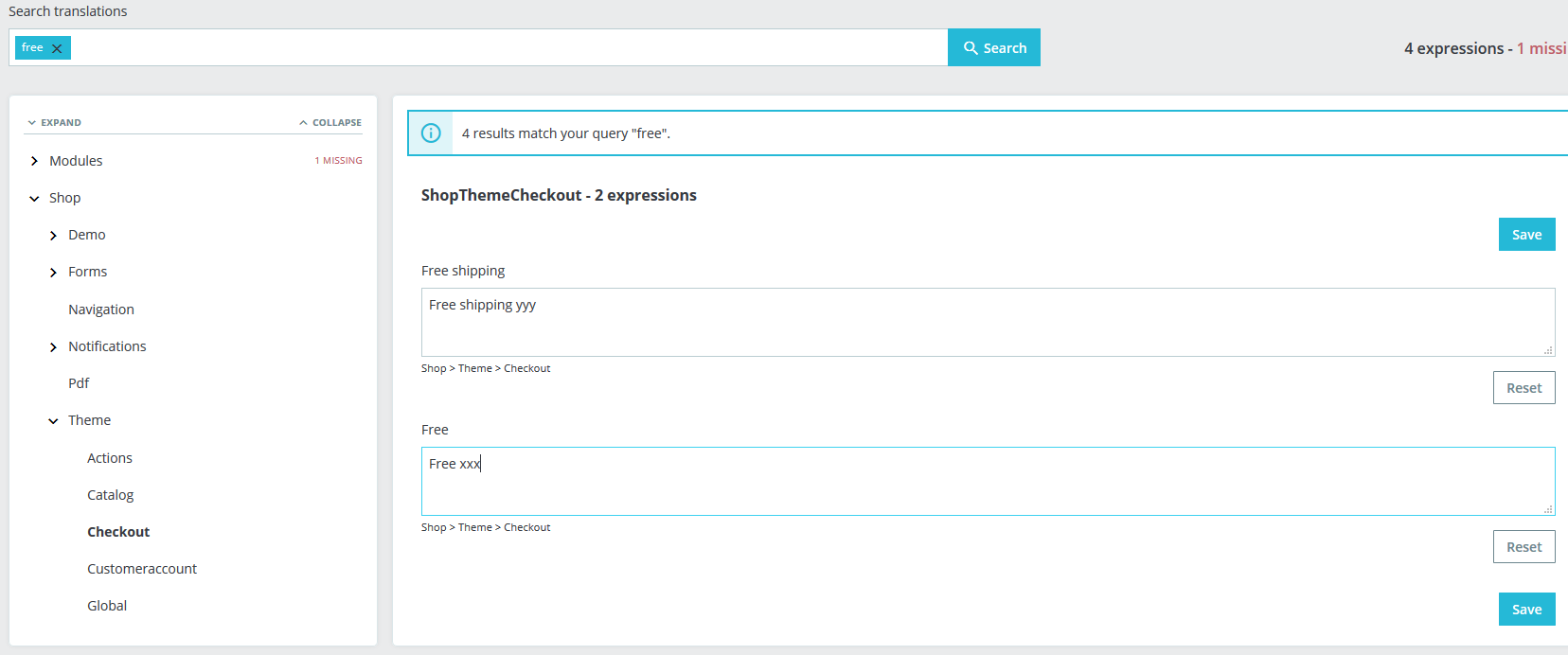Open the Forms domain
Image resolution: width=1568 pixels, height=655 pixels.
click(87, 272)
